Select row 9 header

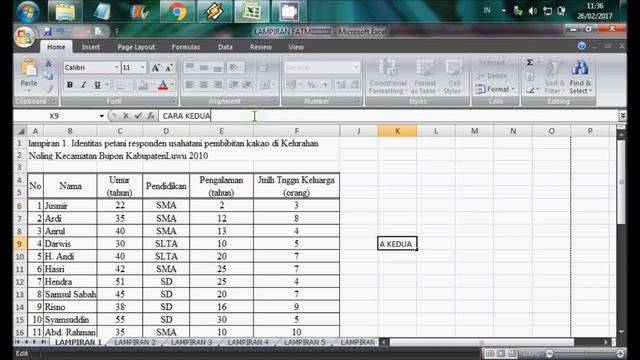click(20, 244)
